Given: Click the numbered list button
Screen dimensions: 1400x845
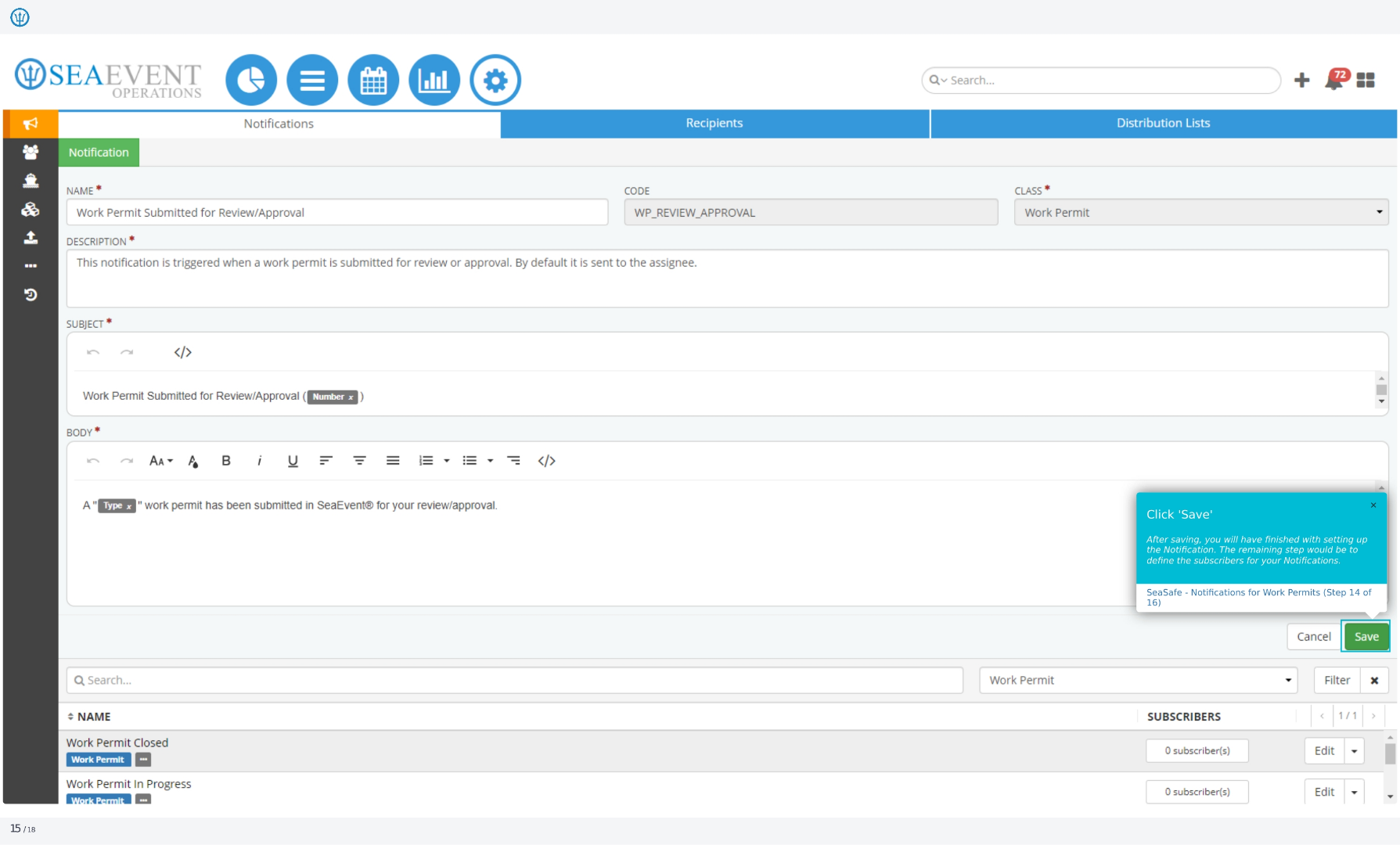Looking at the screenshot, I should (x=426, y=461).
